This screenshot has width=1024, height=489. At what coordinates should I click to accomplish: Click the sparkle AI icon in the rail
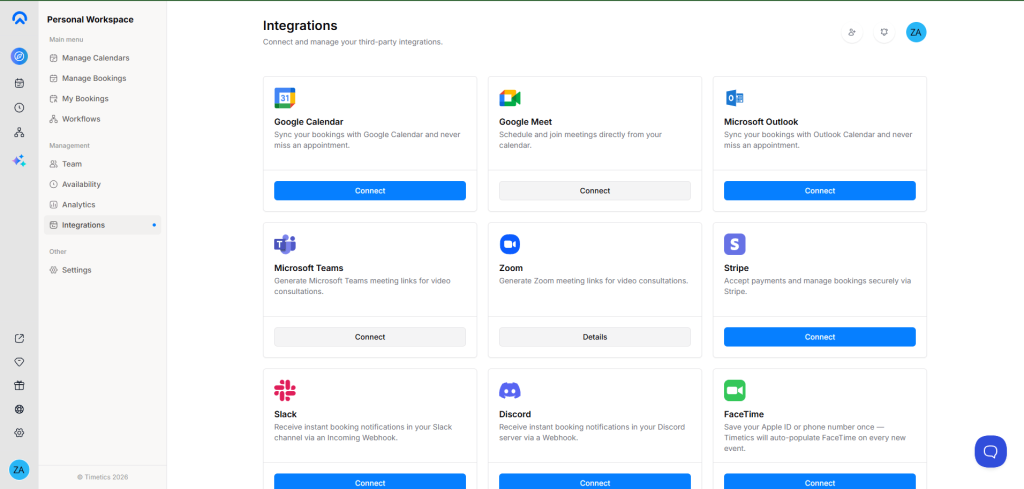coord(19,160)
